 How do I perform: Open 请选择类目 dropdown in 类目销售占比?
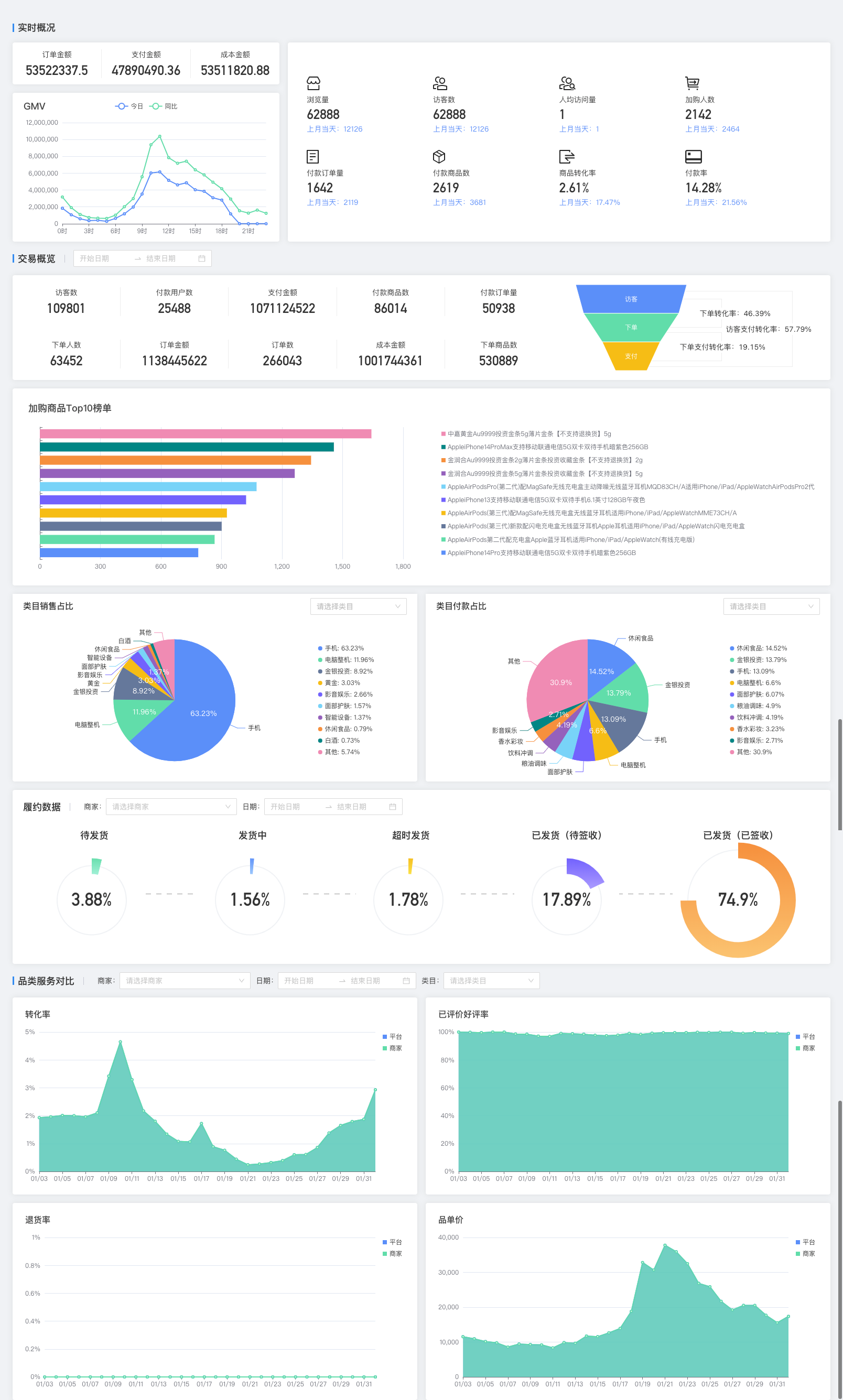pyautogui.click(x=359, y=606)
